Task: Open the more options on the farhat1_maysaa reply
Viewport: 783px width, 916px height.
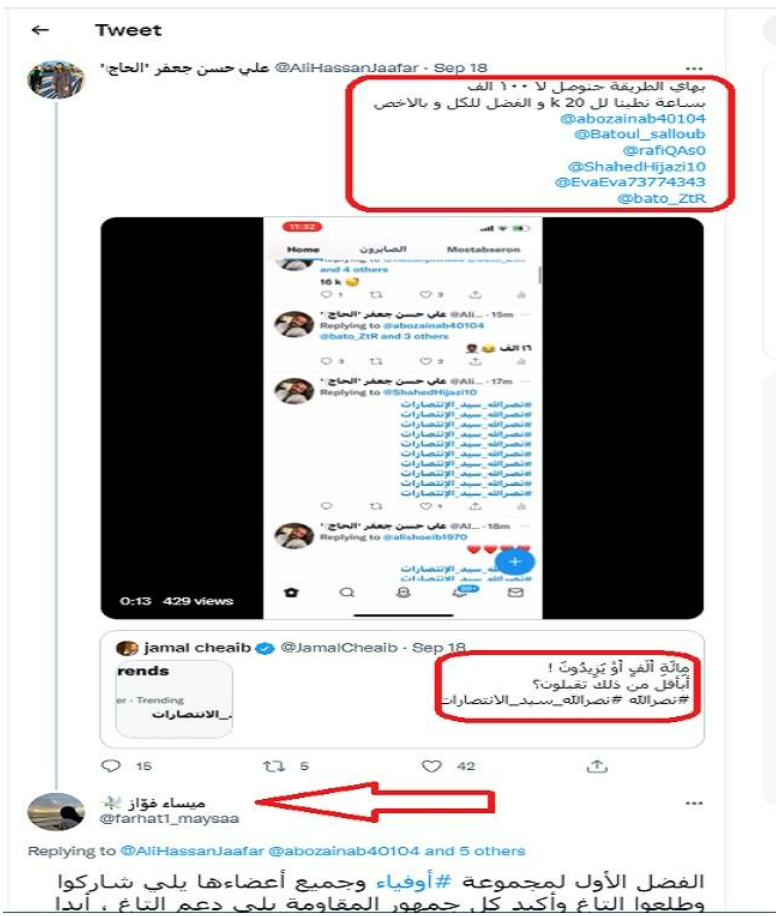Action: coord(694,803)
